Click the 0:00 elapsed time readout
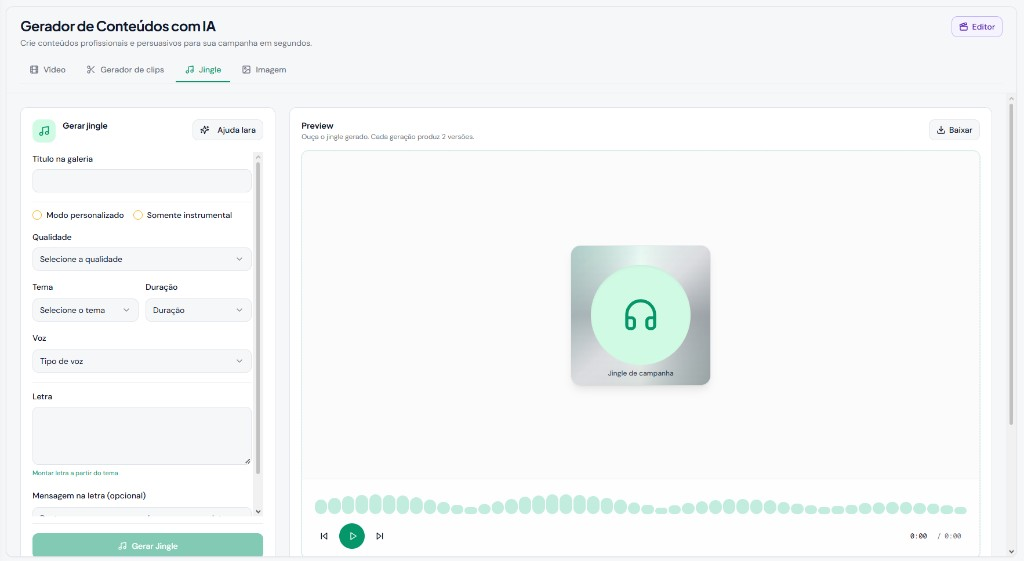The width and height of the screenshot is (1024, 561). coord(918,536)
